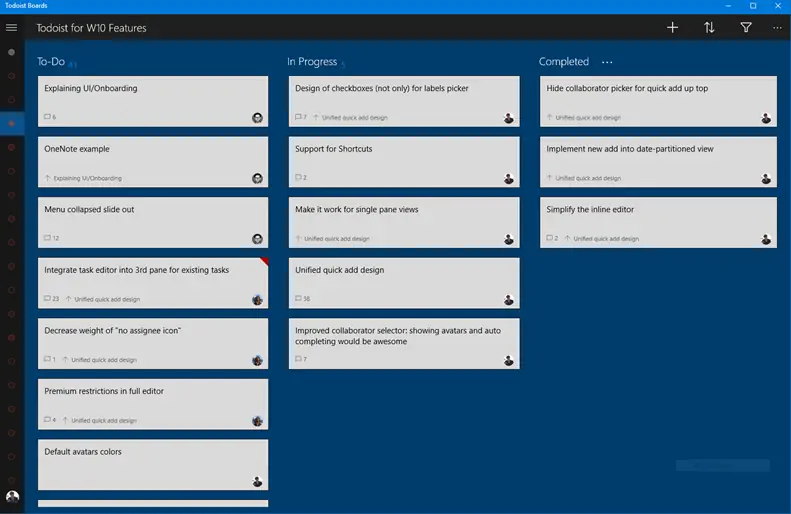This screenshot has height=514, width=791.
Task: Click assignee avatar on Simplify the inline editor
Action: pos(766,239)
